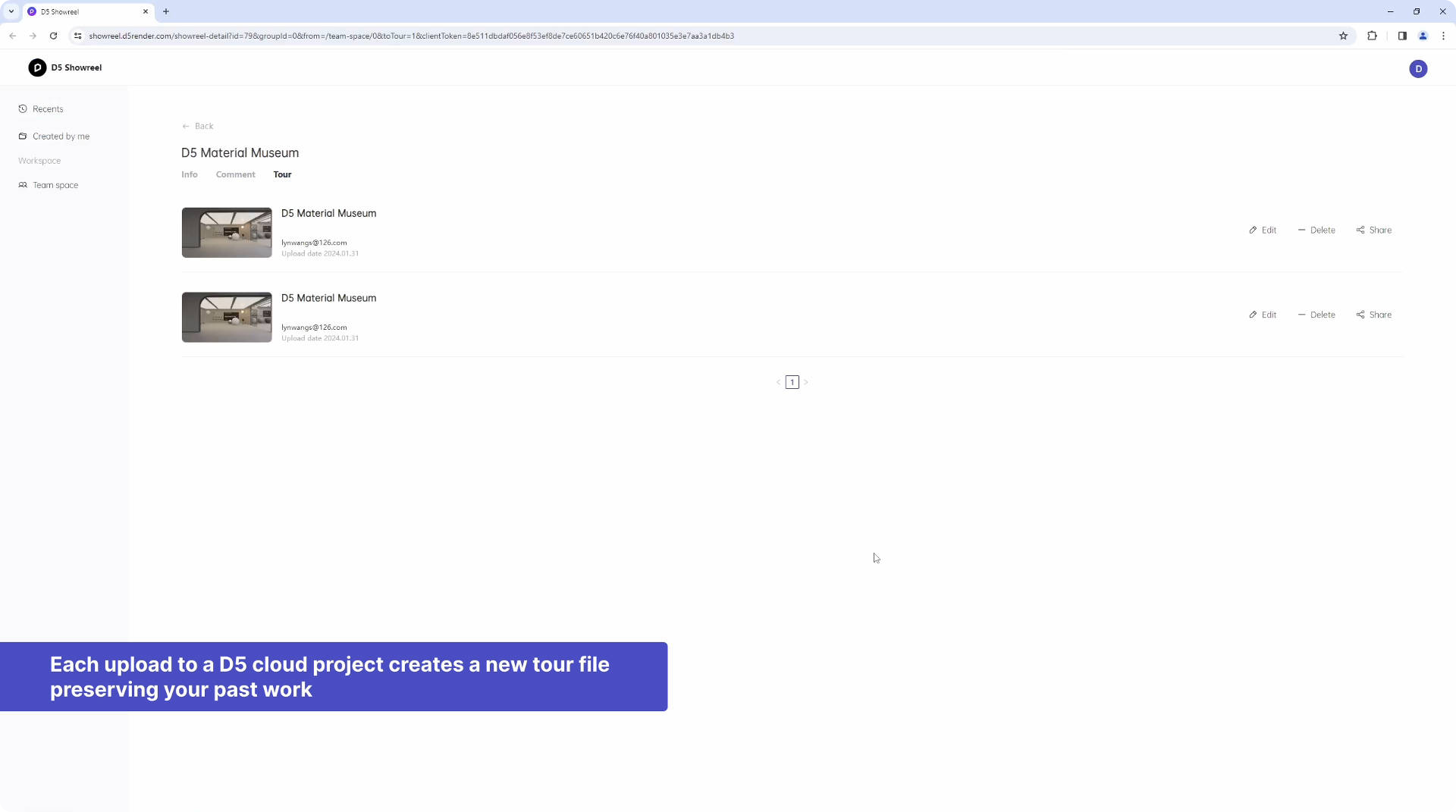Select the Tour tab
This screenshot has width=1456, height=812.
[282, 174]
